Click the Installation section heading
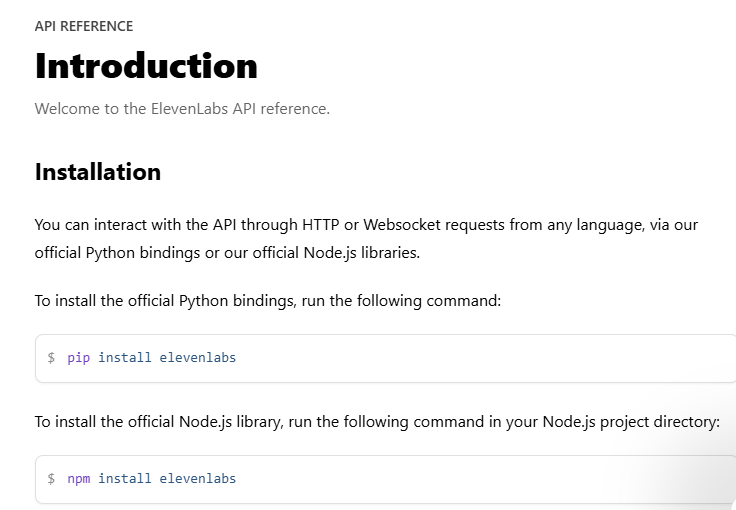This screenshot has height=510, width=736. (x=98, y=172)
